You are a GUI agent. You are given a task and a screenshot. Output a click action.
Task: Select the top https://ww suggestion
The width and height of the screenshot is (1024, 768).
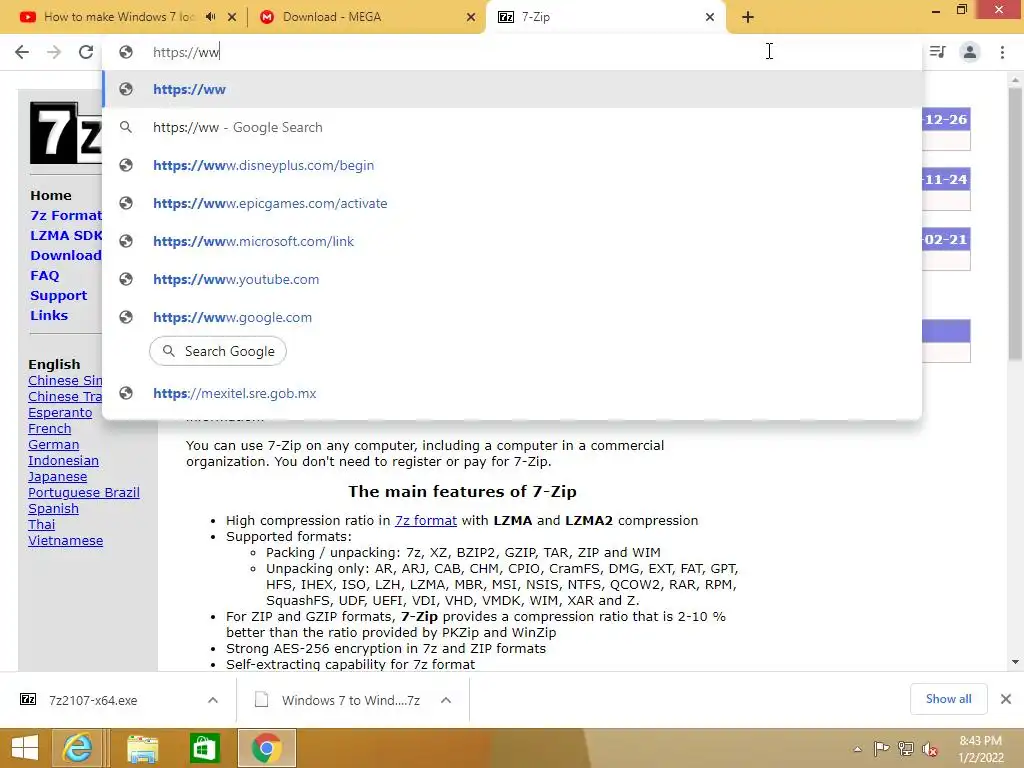pos(512,89)
